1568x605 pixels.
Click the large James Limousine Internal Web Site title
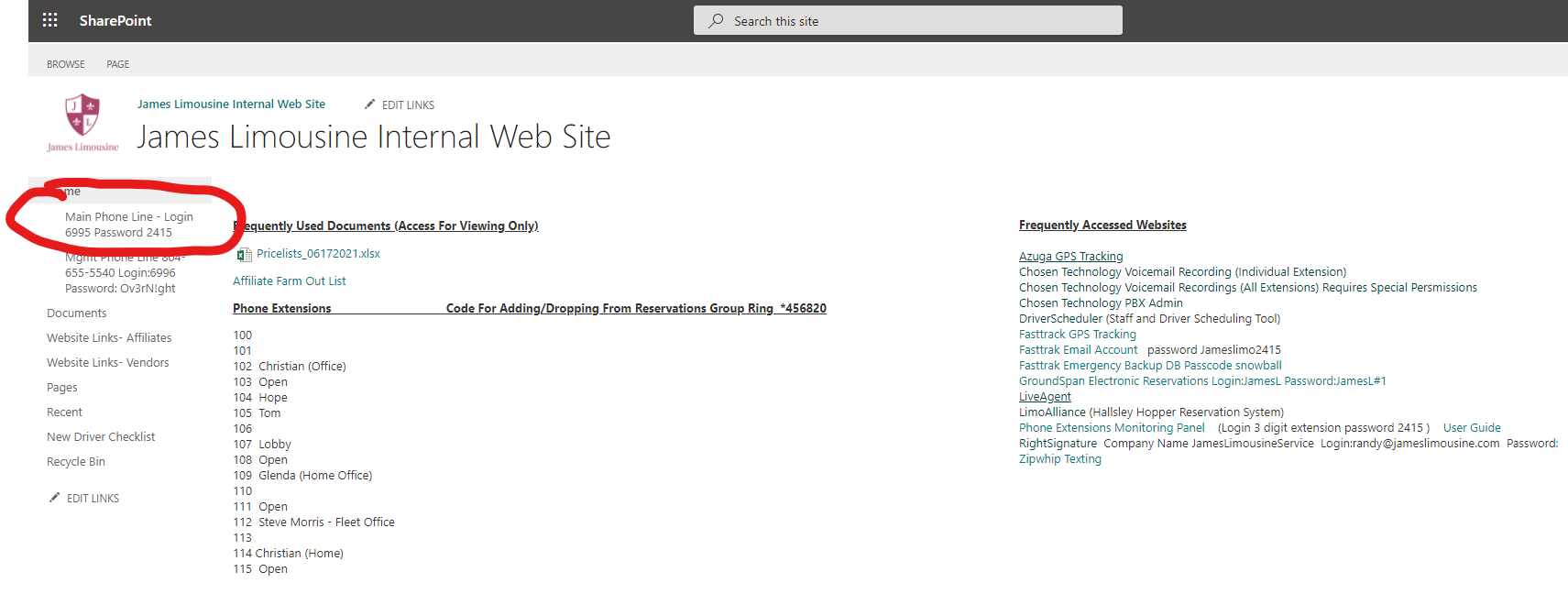coord(374,137)
